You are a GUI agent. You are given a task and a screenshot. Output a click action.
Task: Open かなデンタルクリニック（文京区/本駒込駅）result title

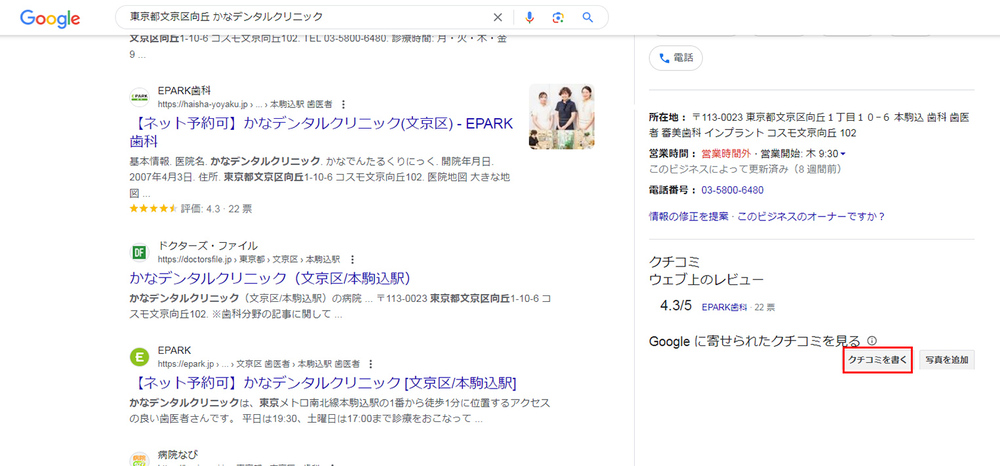click(x=270, y=278)
